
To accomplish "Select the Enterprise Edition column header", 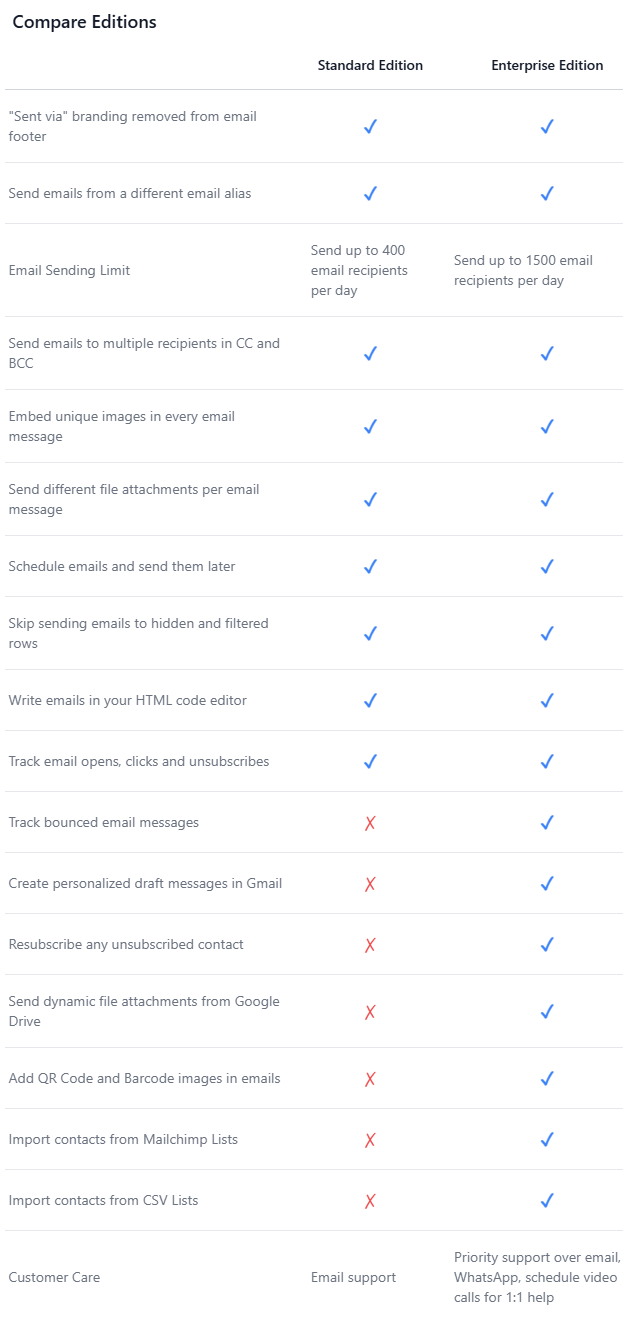I will pyautogui.click(x=547, y=65).
